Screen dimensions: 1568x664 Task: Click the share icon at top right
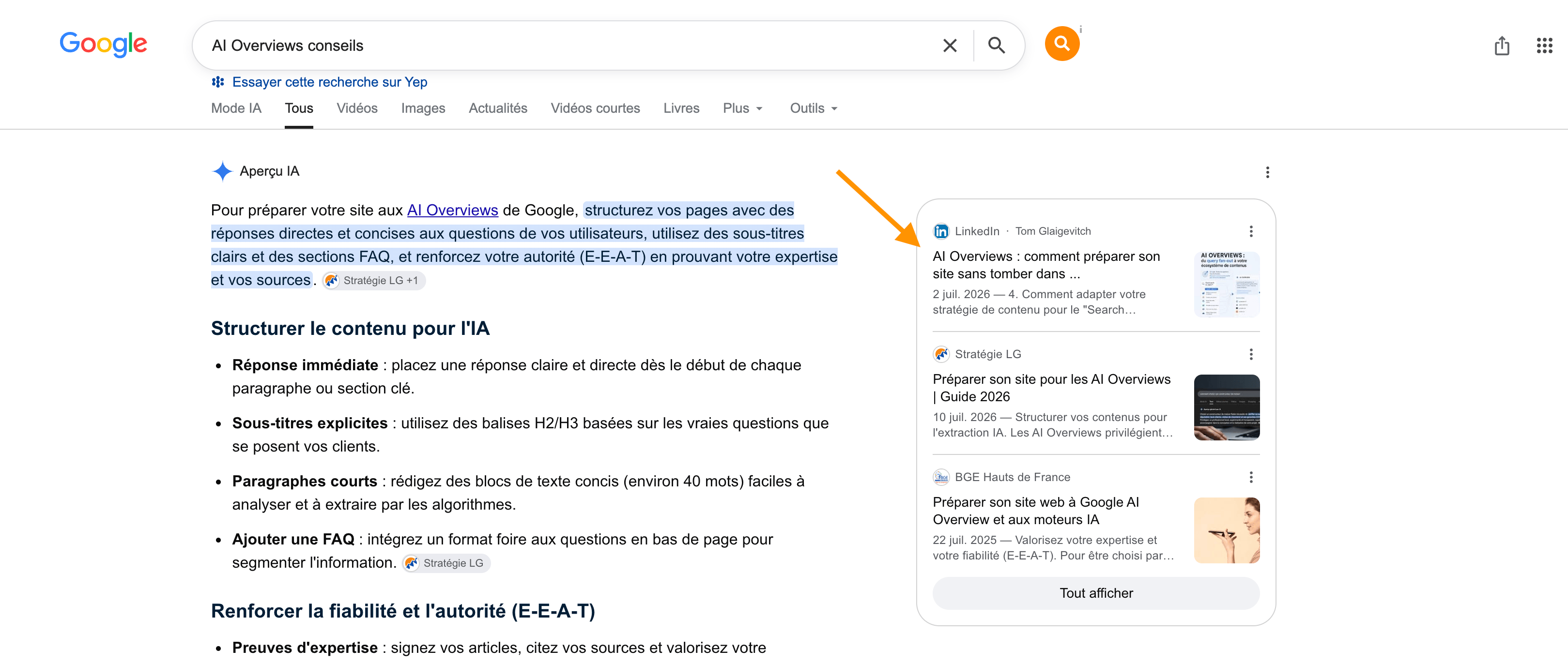1502,45
